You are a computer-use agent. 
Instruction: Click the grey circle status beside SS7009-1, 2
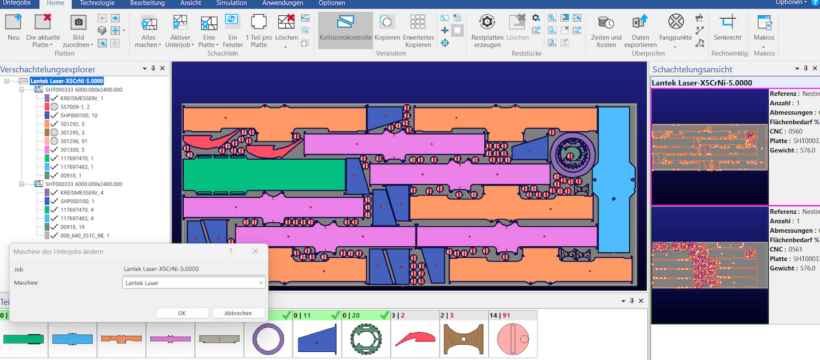click(54, 107)
